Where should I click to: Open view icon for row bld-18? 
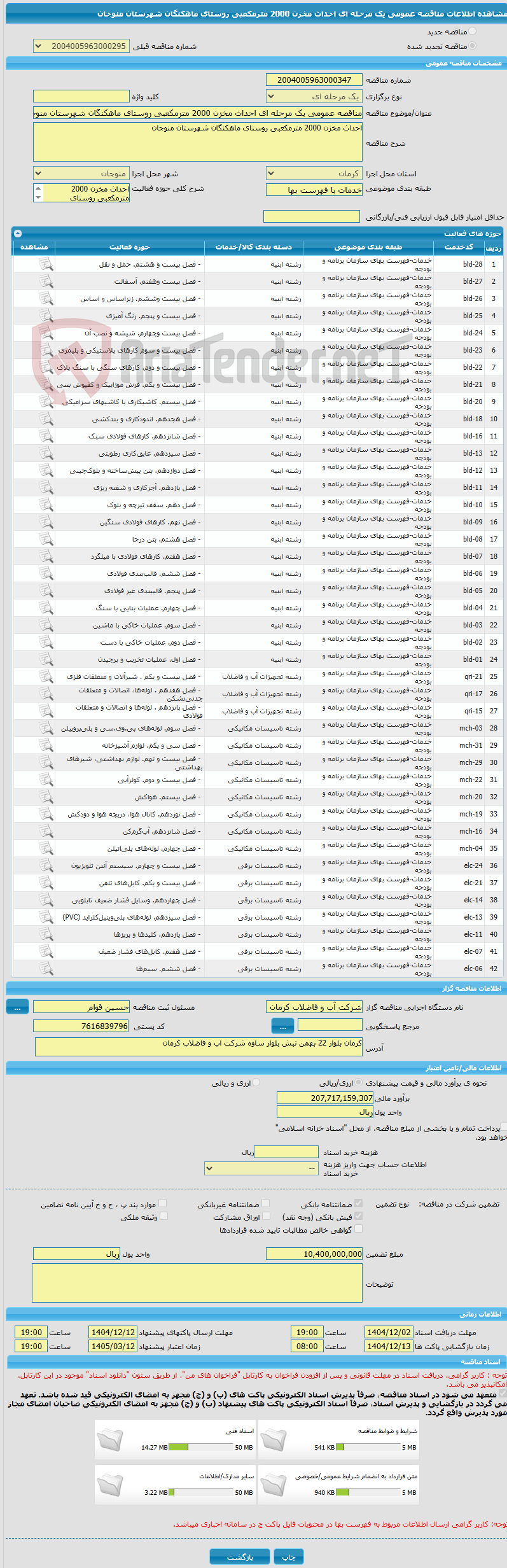tap(46, 419)
